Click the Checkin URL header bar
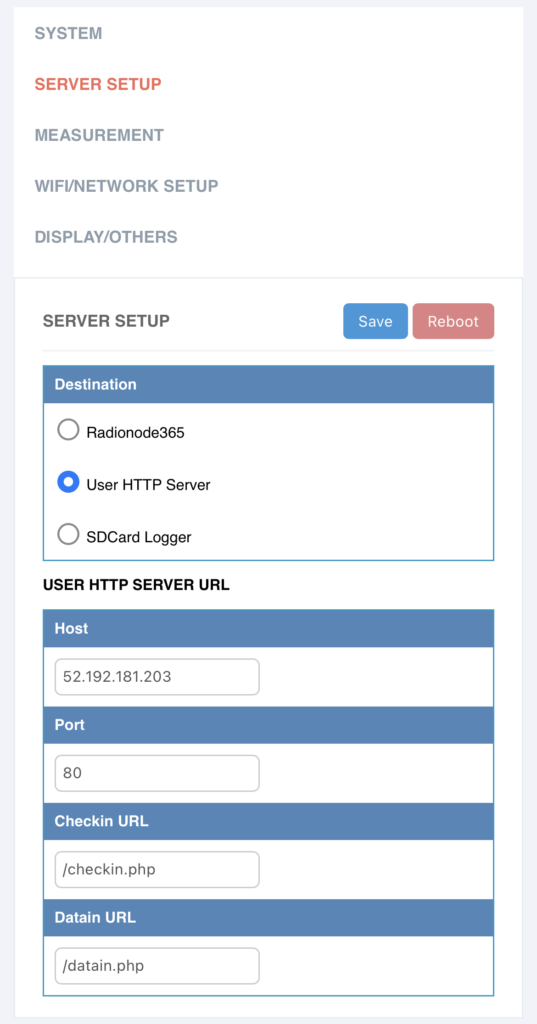Screen dimensions: 537x1024 pos(268,822)
